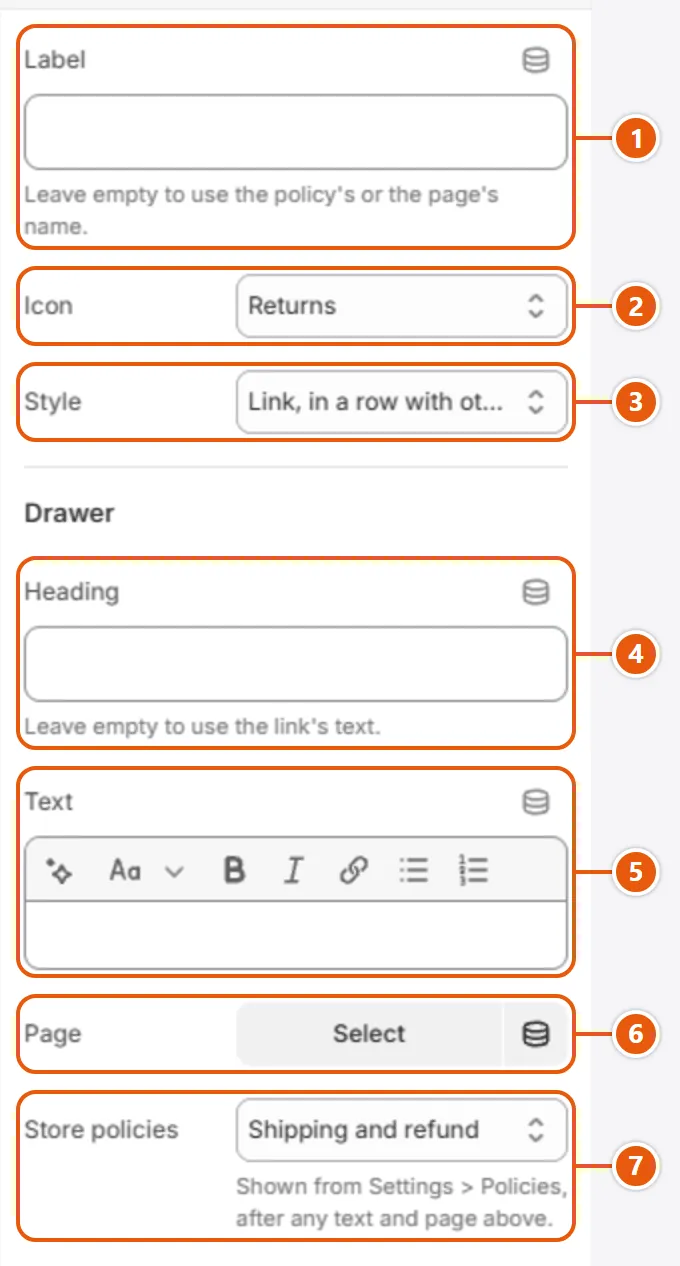
Task: Click the 'Store policies' label text
Action: 101,1130
